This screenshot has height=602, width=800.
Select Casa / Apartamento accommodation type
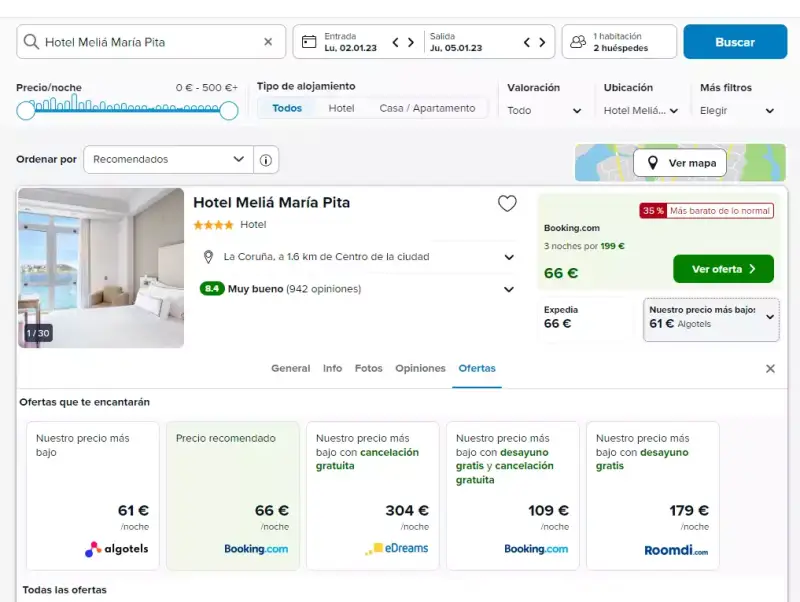427,108
